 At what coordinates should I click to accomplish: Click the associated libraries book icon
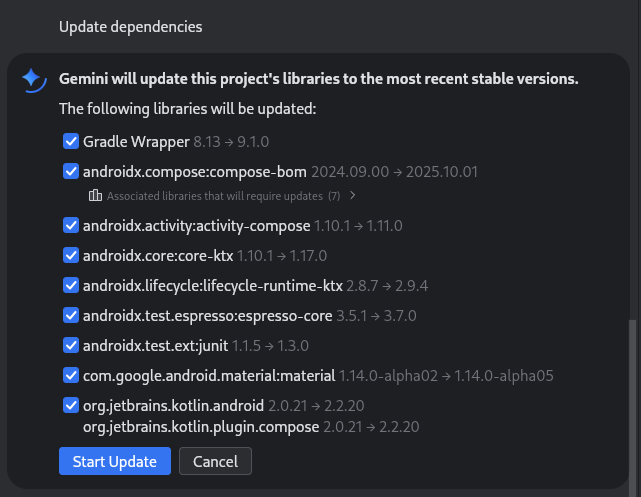96,195
